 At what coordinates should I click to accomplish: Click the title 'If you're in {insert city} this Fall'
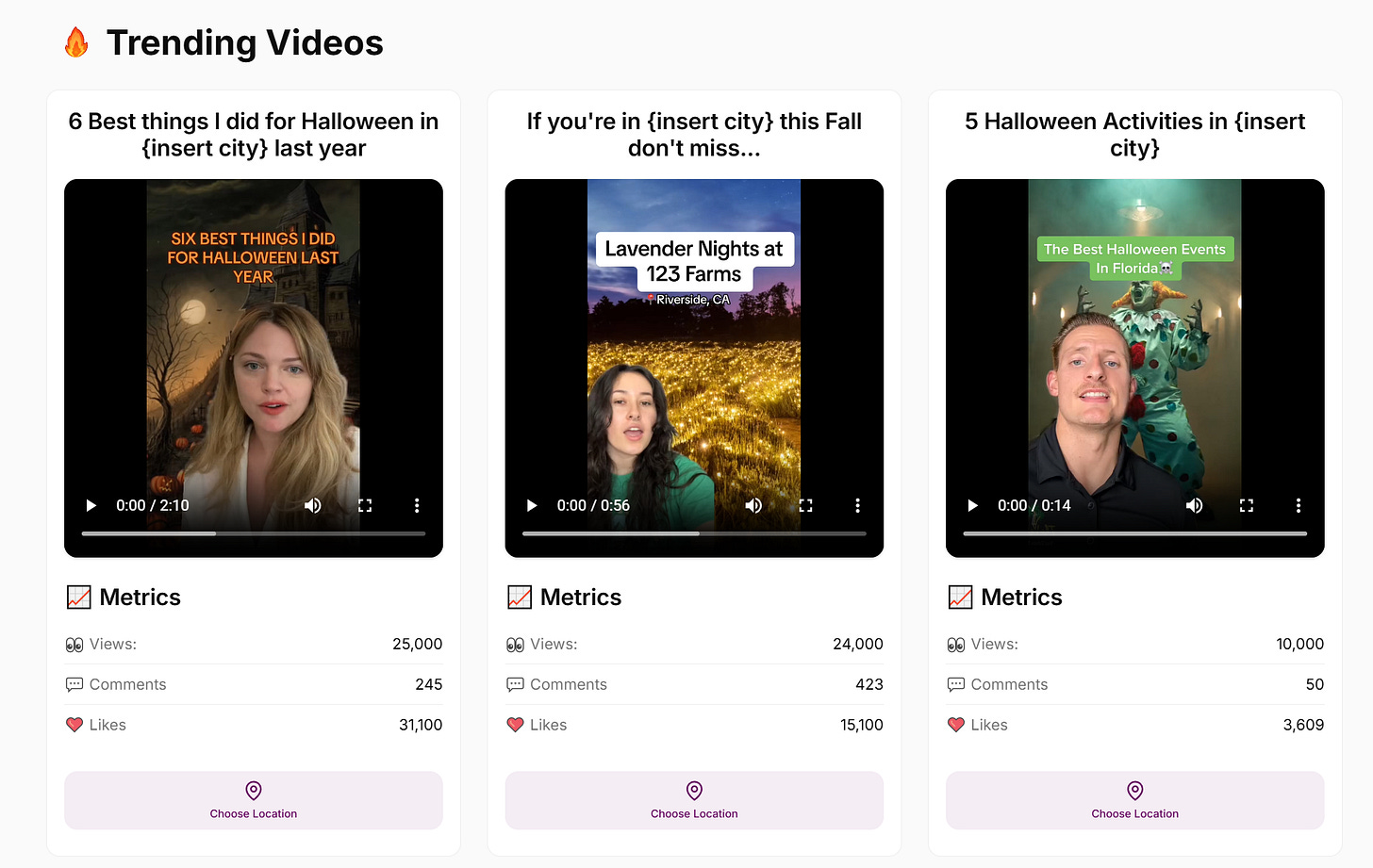pos(694,135)
